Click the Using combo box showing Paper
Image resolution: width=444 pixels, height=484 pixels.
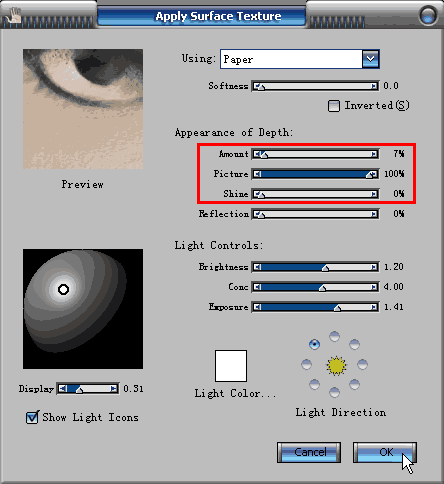tap(299, 59)
